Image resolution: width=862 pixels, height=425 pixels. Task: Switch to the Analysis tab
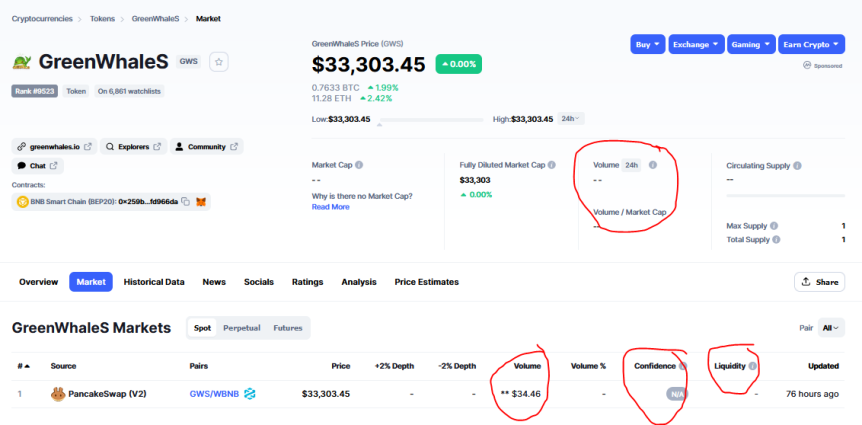(359, 282)
